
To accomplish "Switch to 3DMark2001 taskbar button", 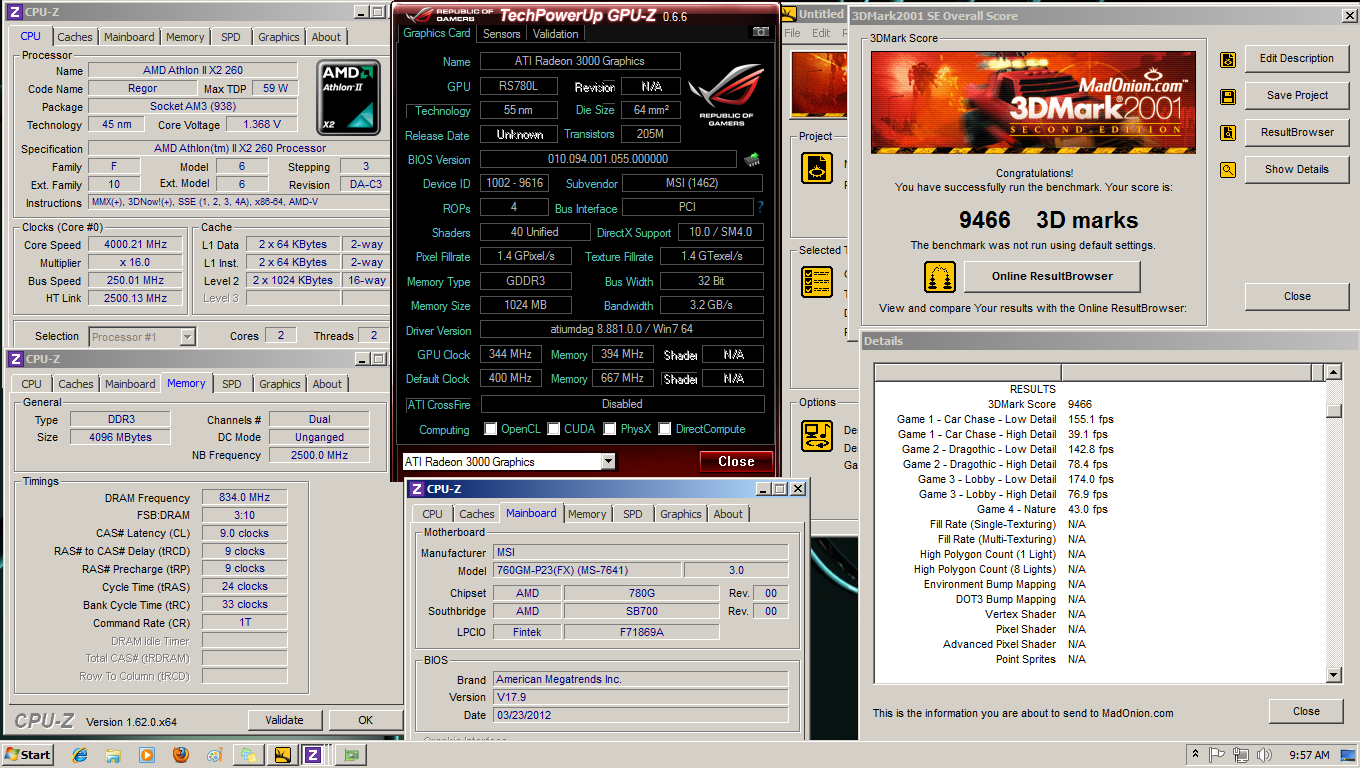I will pos(282,755).
